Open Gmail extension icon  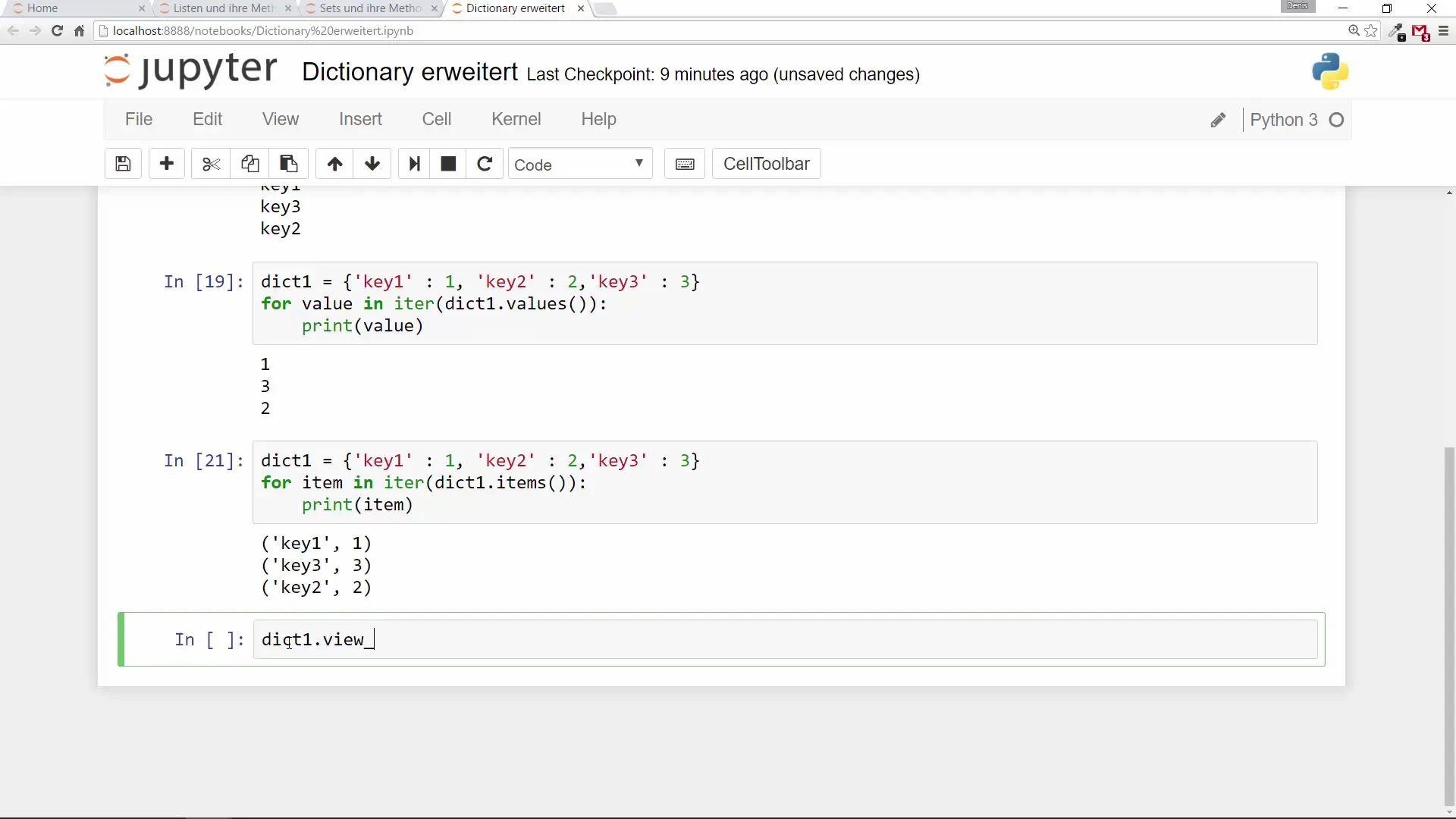pos(1421,32)
